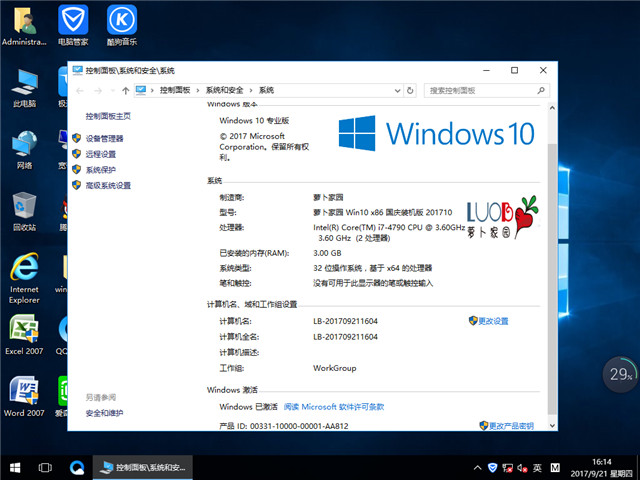Expand chevron after 系统和安全 in breadcrumb
Screen dimensions: 640x480
(251, 91)
